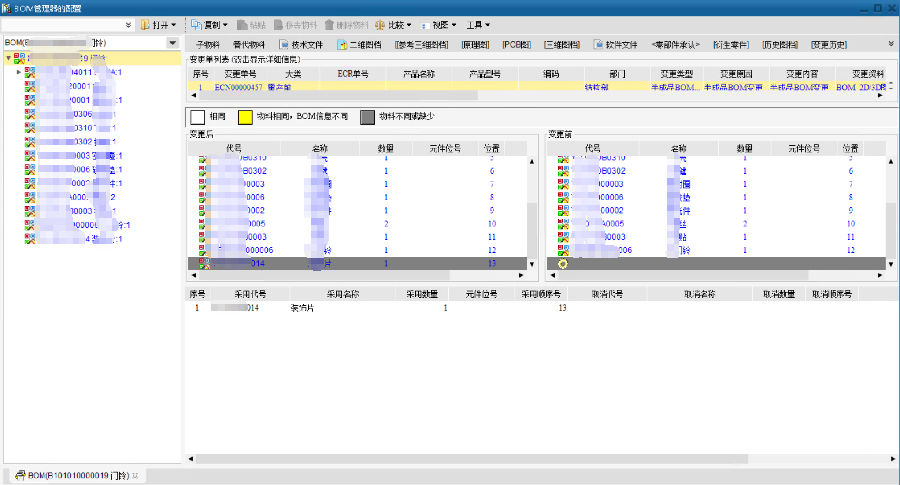Select the 0005 row with quantity 2 in 变更后
The height and width of the screenshot is (485, 900).
(x=357, y=223)
